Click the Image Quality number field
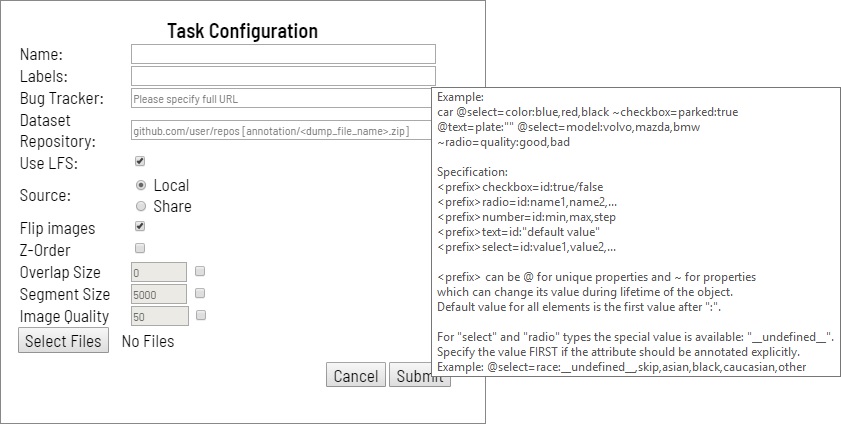841x424 pixels. click(159, 316)
